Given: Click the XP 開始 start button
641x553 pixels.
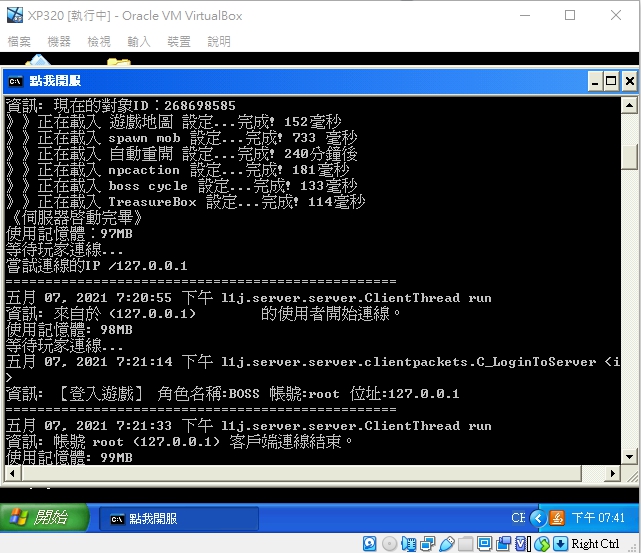Looking at the screenshot, I should 43,517.
